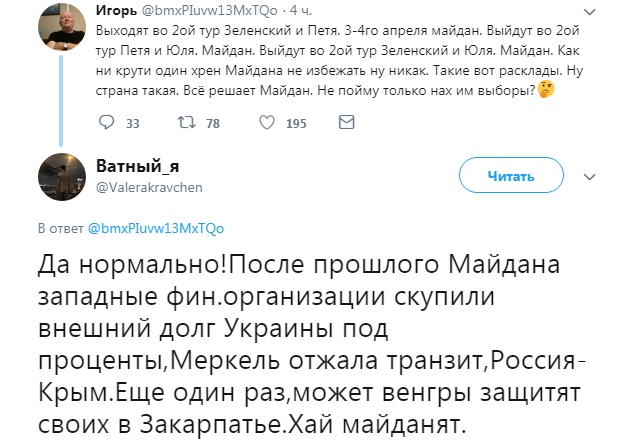Click the Ватный_я display name
The width and height of the screenshot is (619, 447).
(137, 166)
